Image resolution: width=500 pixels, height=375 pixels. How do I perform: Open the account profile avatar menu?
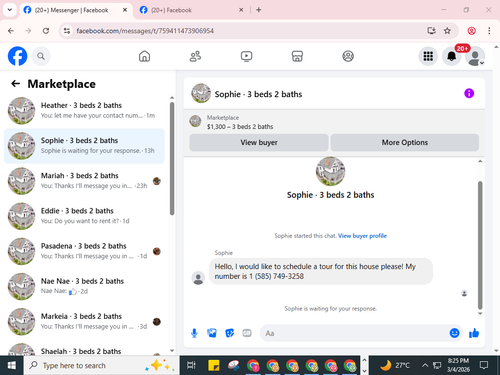[475, 56]
